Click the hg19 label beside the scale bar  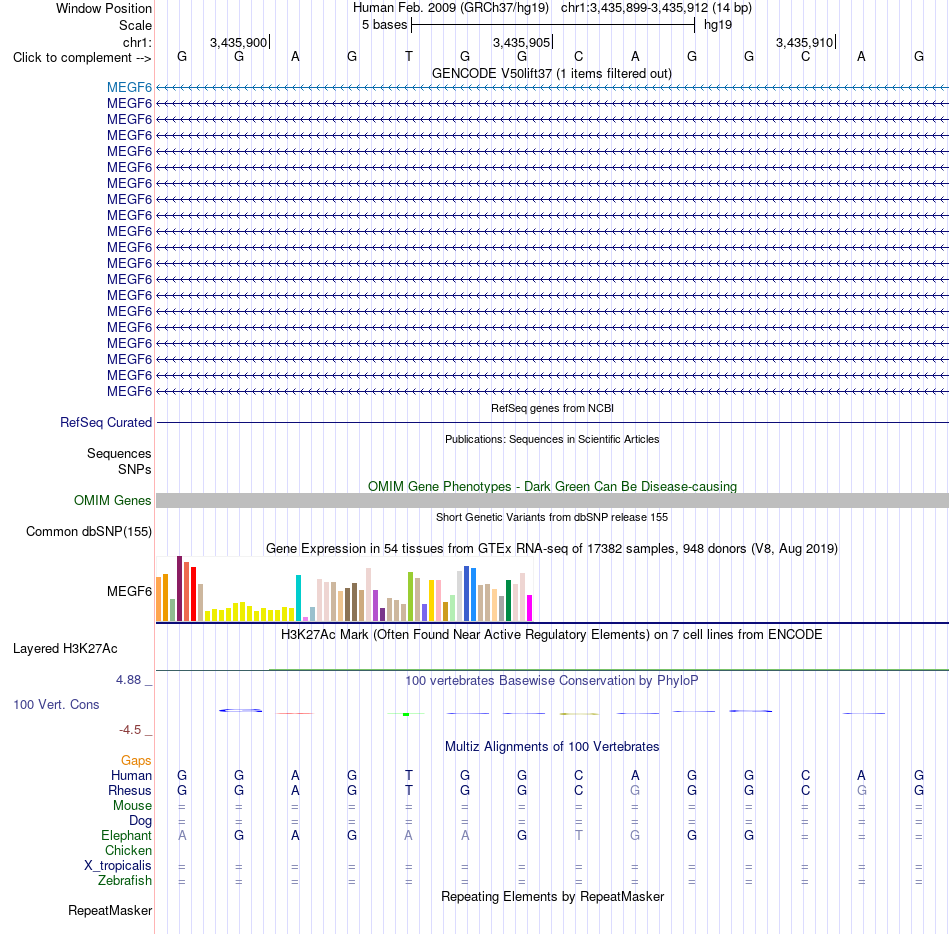pos(718,25)
